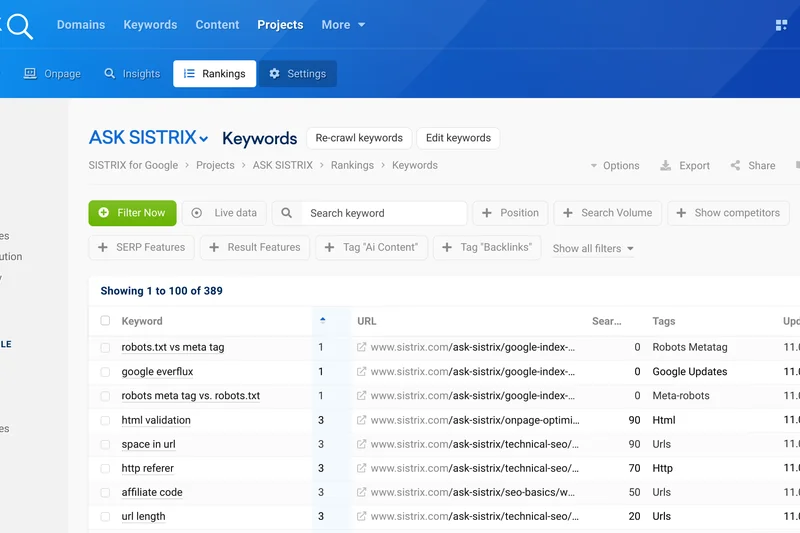Click the Share icon
The height and width of the screenshot is (533, 800).
click(736, 166)
